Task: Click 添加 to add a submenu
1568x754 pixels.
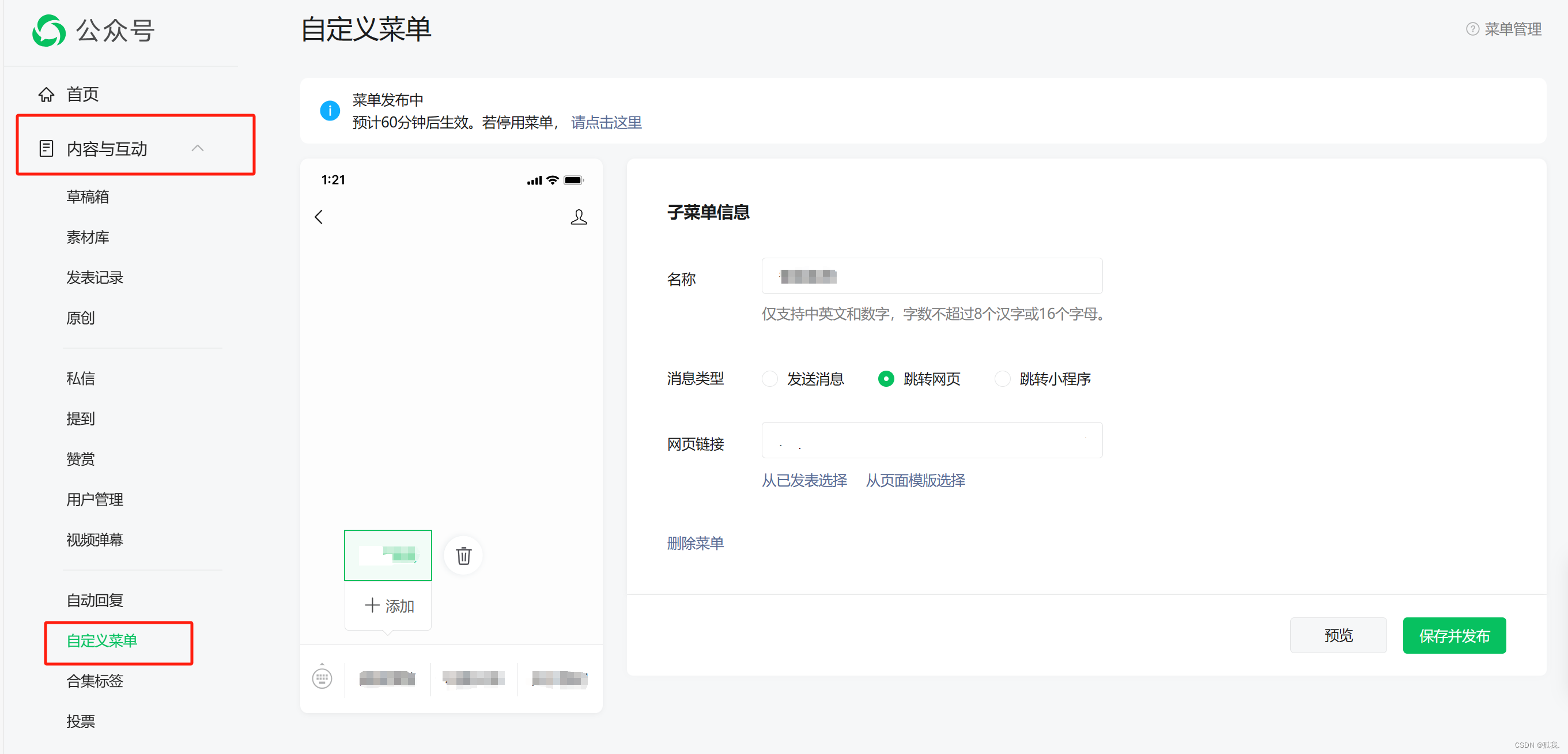Action: (x=388, y=605)
